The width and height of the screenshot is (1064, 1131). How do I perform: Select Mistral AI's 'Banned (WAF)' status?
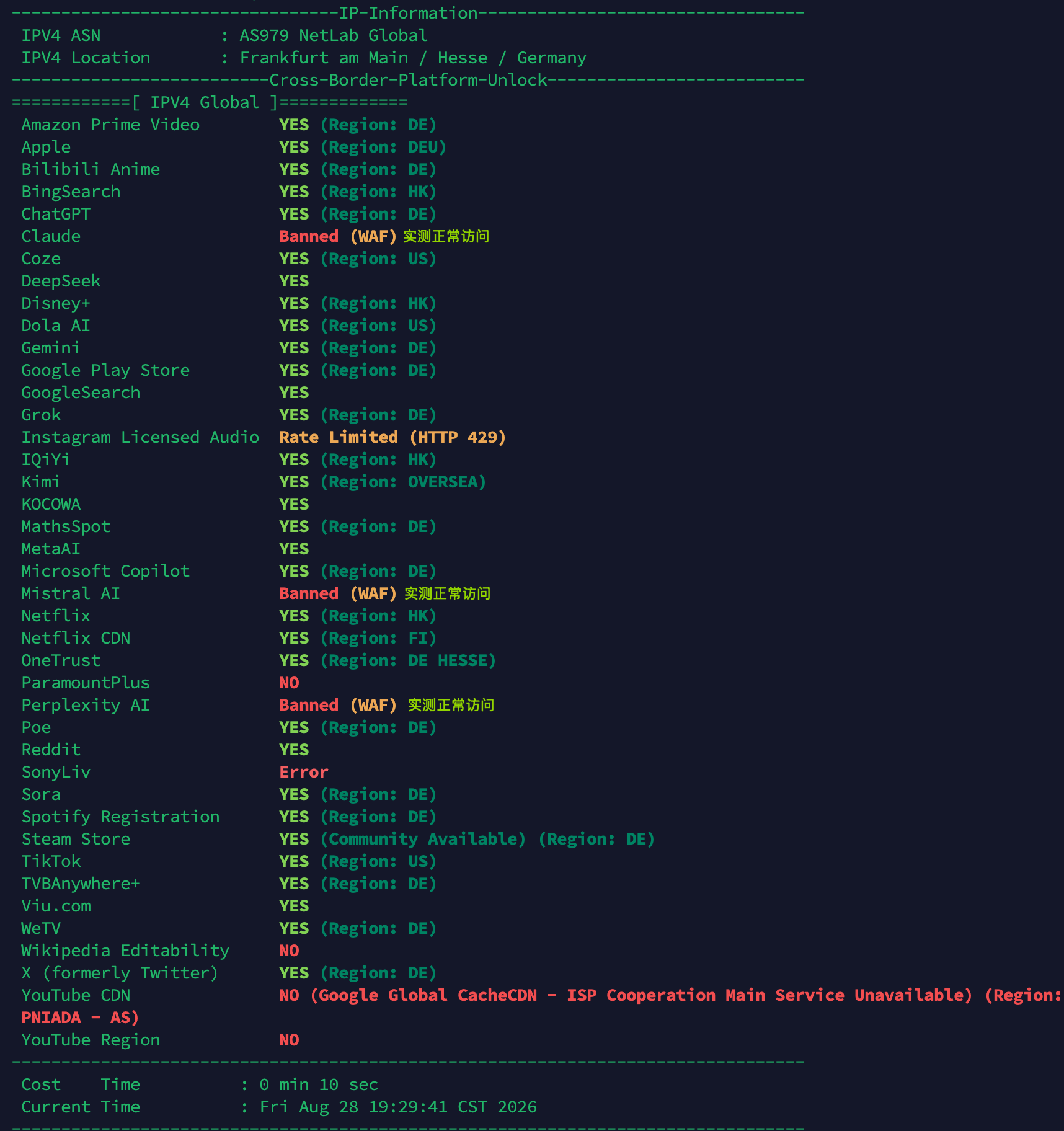(x=338, y=593)
